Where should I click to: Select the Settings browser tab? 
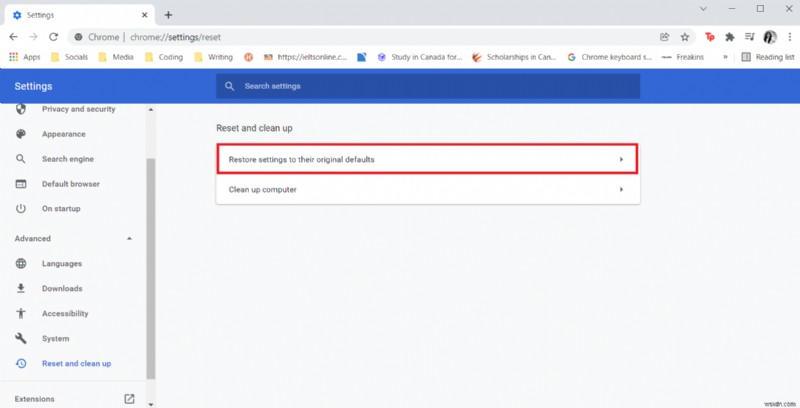(x=79, y=15)
